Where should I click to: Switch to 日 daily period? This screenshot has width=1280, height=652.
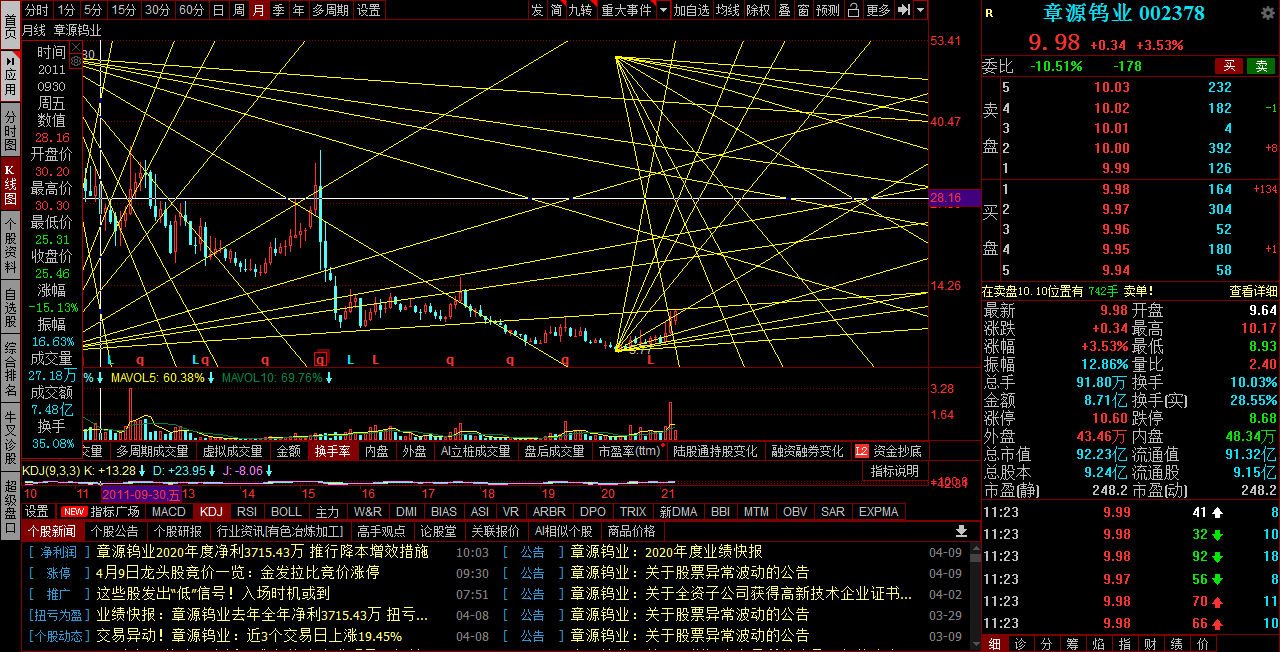point(219,10)
